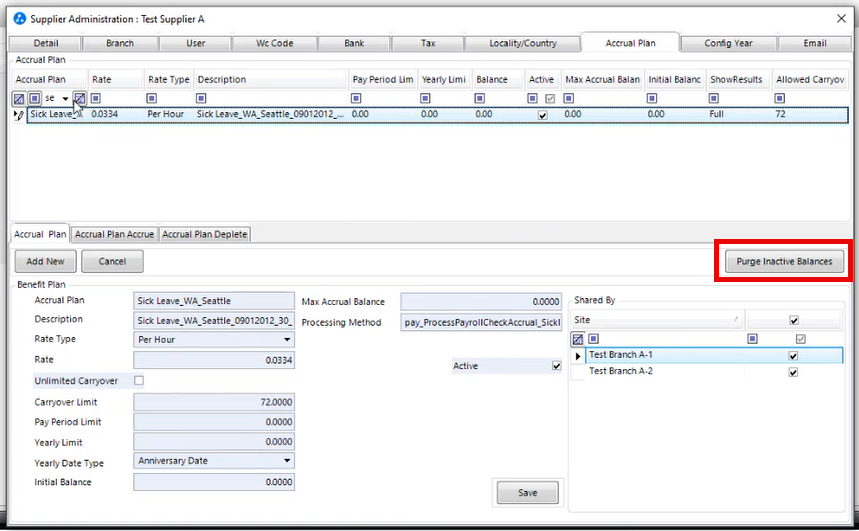Open the Yearly Limi filter operator icon
The image size is (859, 531).
click(425, 98)
